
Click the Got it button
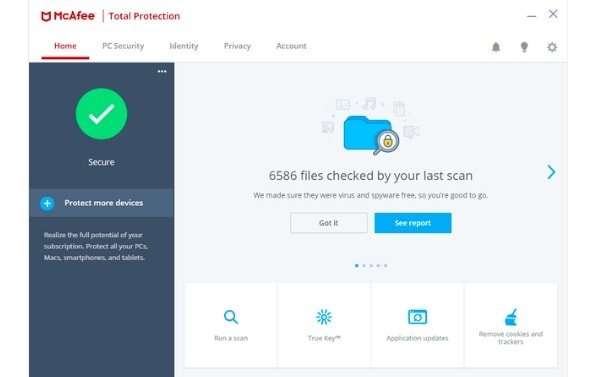tap(329, 223)
